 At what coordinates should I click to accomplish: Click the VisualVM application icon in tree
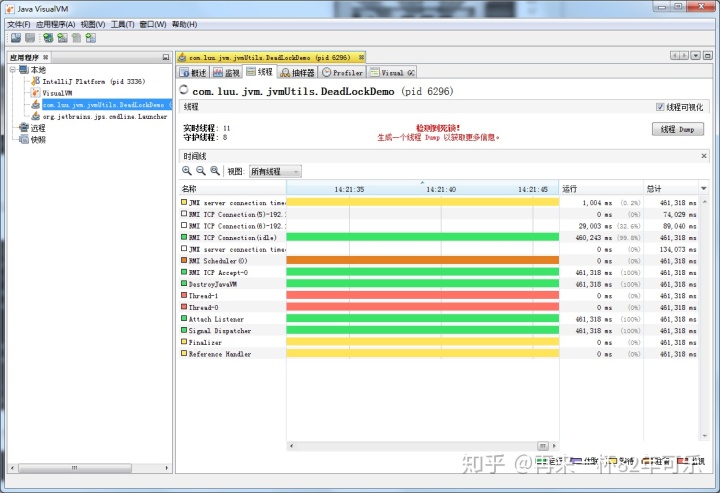click(x=35, y=93)
